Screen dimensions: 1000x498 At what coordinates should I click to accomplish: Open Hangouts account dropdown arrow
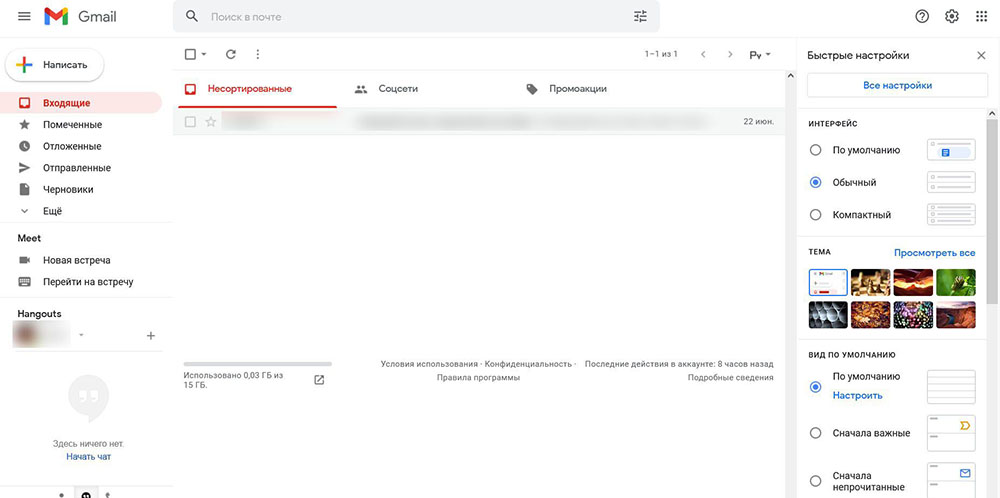[81, 335]
